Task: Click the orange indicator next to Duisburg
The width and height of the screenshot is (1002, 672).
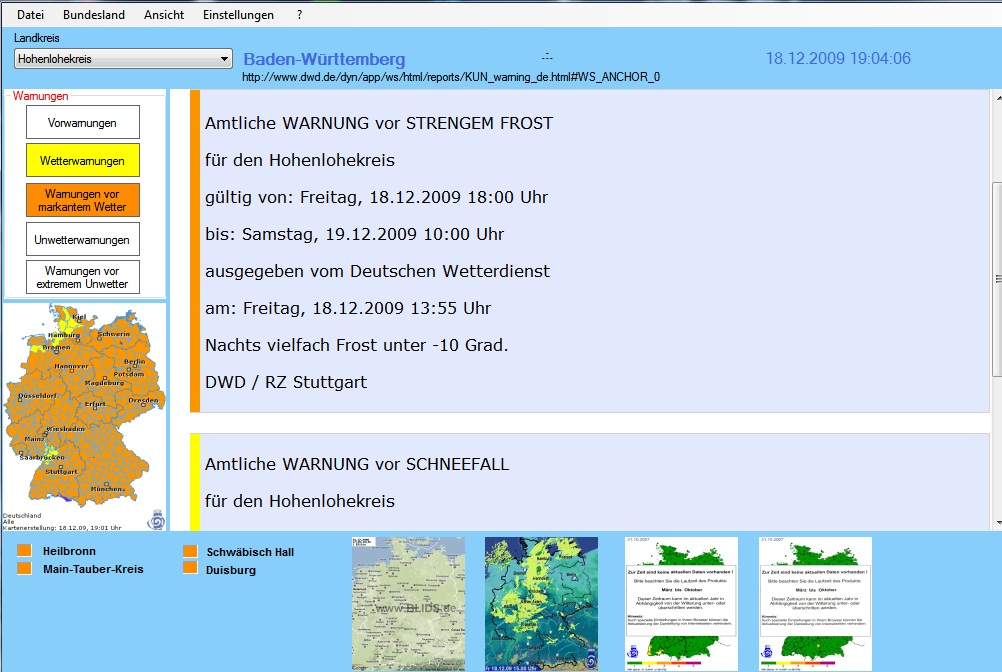Action: tap(190, 568)
